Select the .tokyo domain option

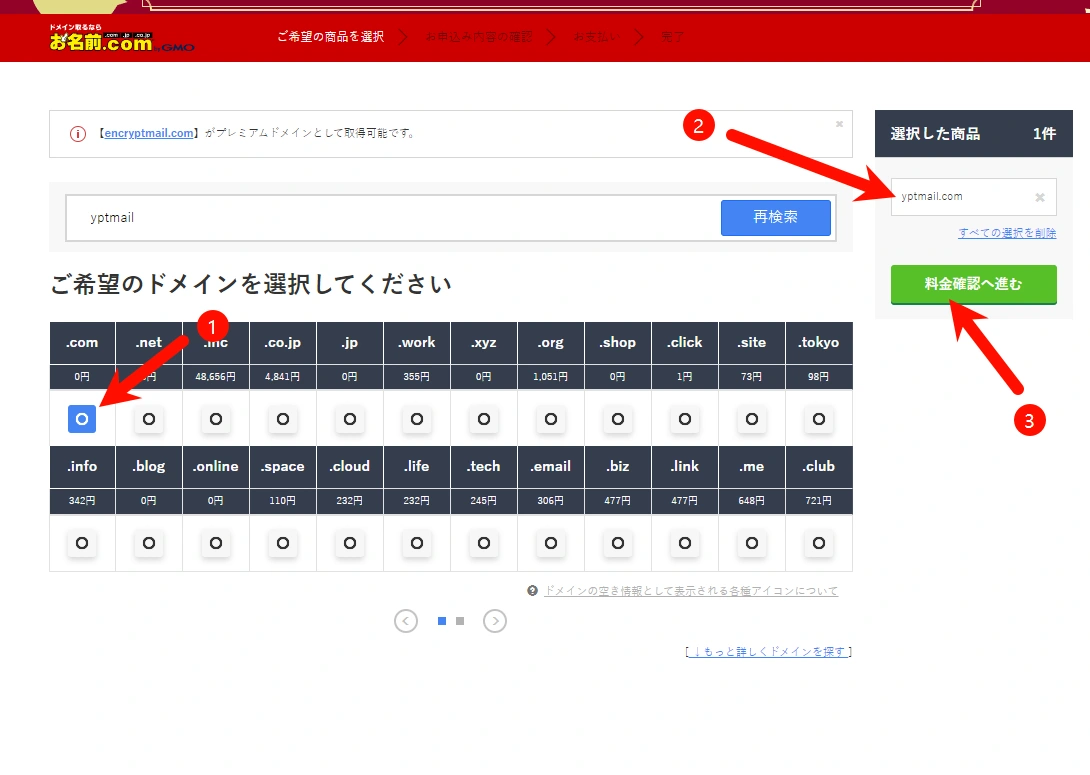click(819, 419)
